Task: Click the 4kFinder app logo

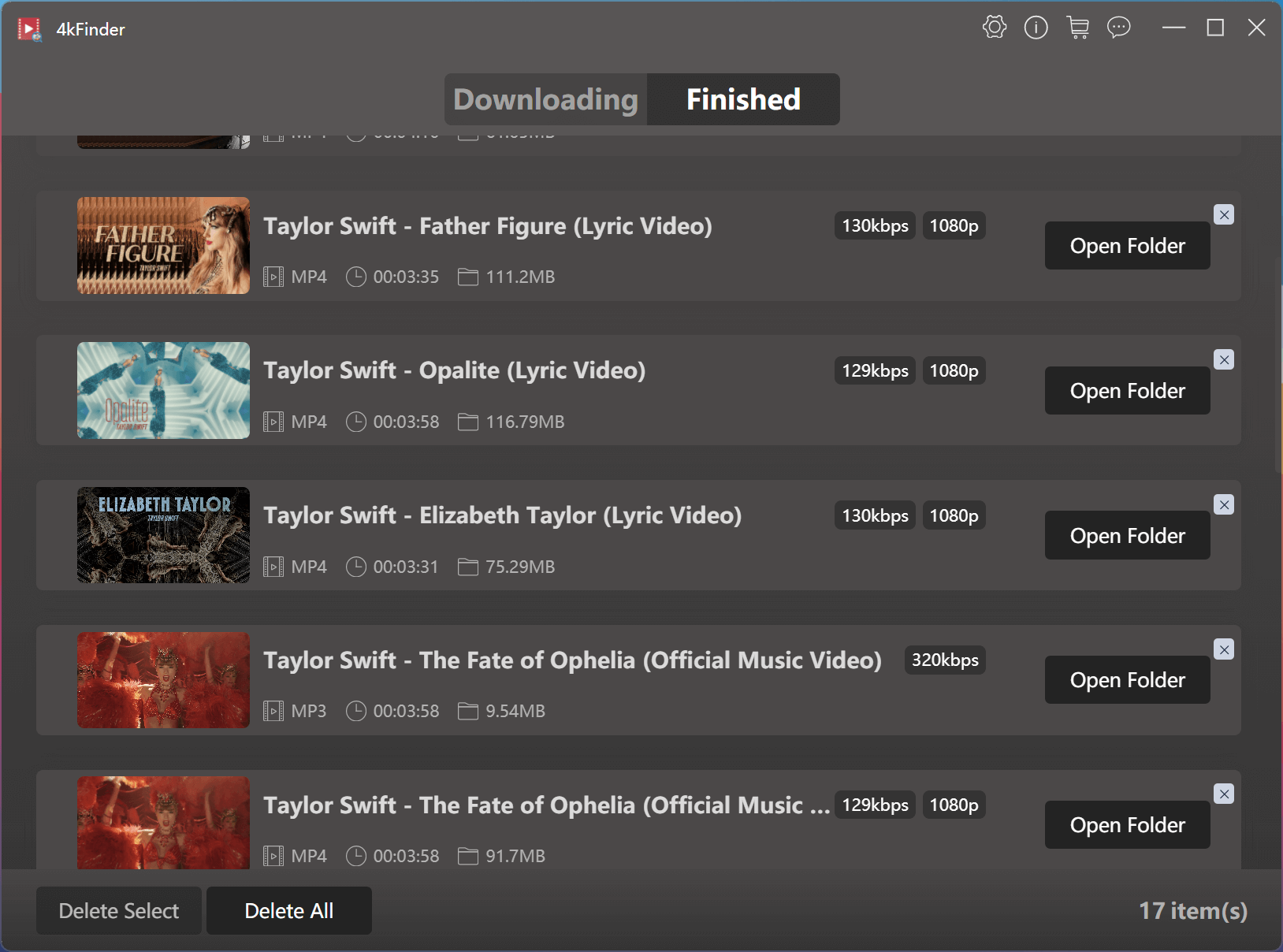Action: coord(28,28)
